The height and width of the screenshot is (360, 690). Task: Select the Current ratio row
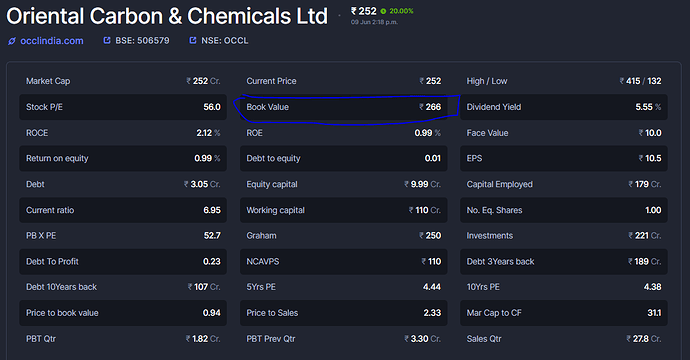[x=123, y=210]
